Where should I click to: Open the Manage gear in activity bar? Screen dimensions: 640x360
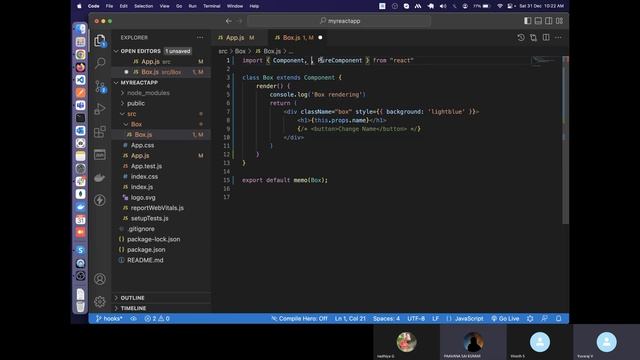(100, 302)
